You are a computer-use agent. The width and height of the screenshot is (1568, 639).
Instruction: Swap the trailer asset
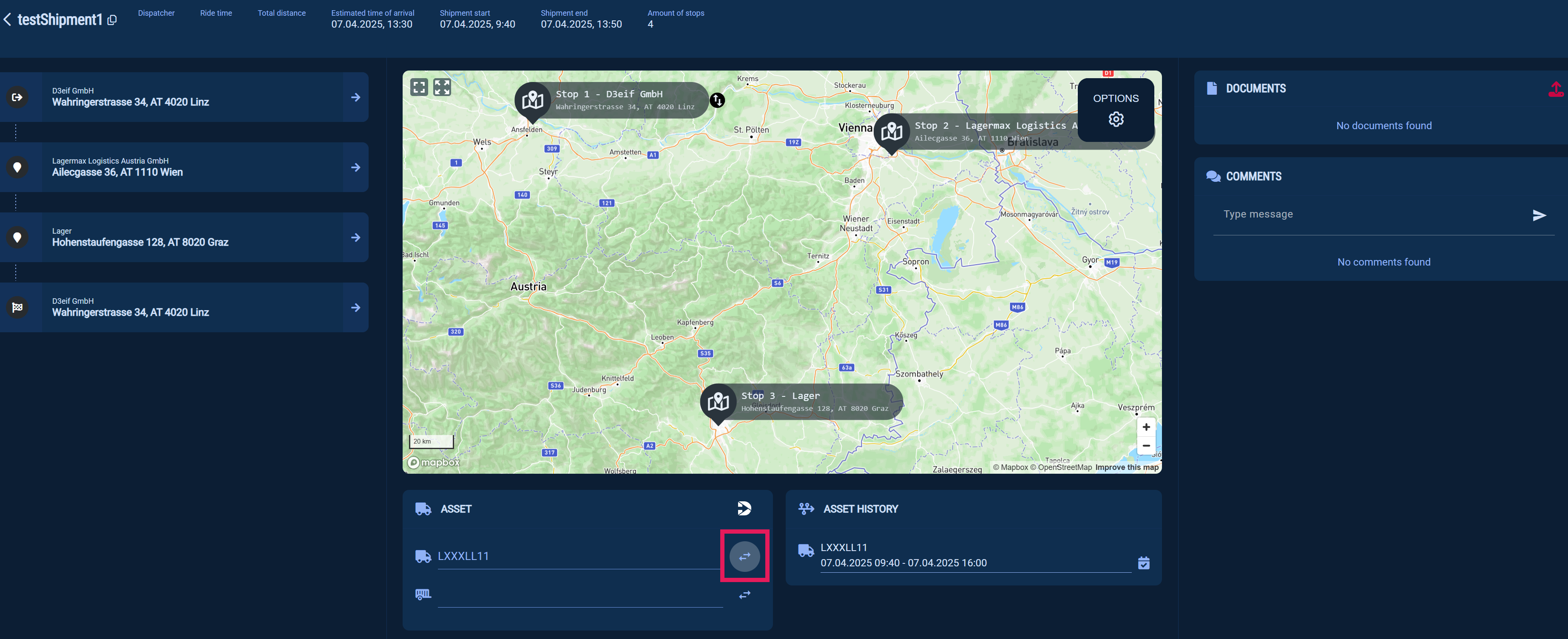(x=744, y=595)
